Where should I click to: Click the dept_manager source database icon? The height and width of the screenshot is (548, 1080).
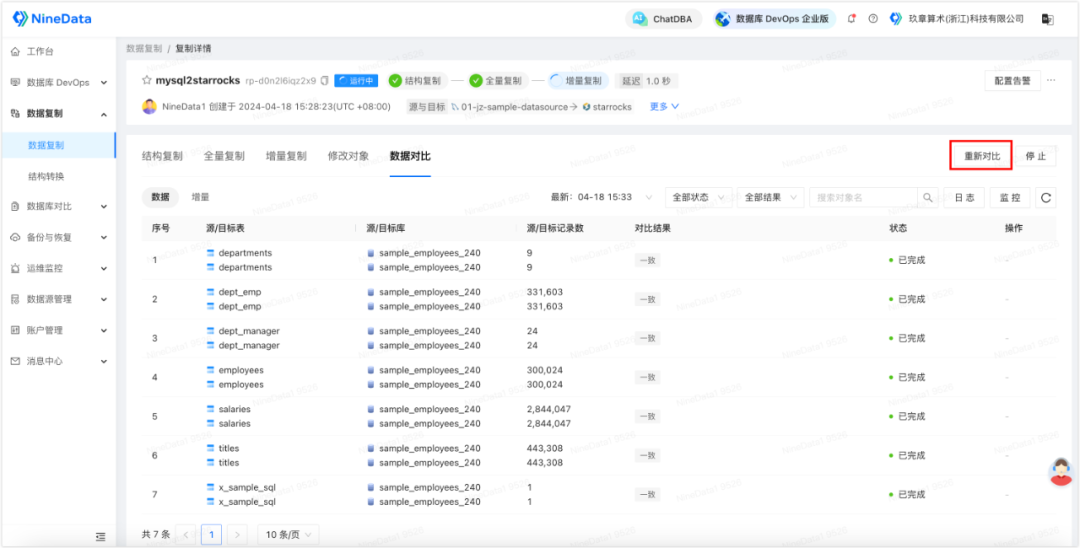point(371,331)
